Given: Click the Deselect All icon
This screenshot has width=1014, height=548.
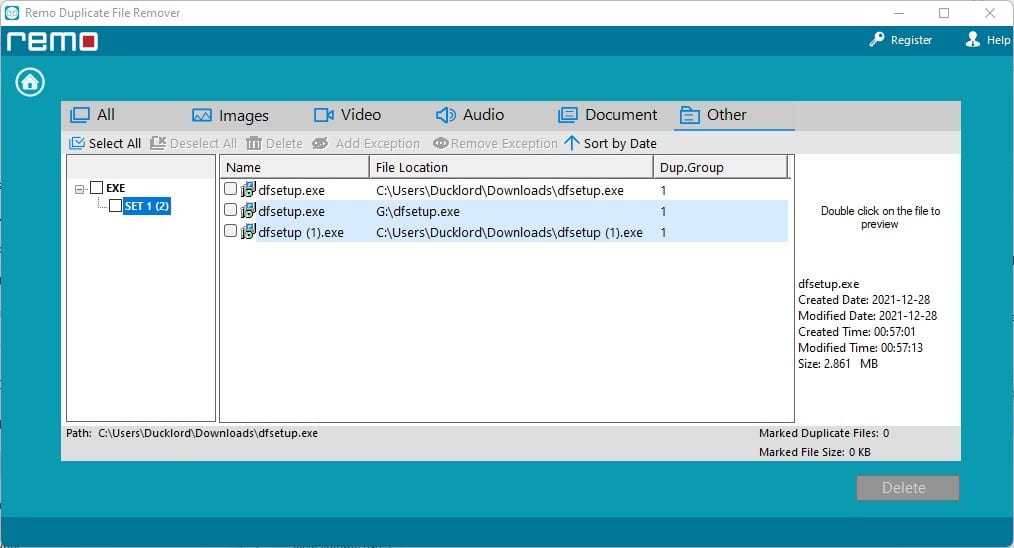Looking at the screenshot, I should [x=158, y=143].
